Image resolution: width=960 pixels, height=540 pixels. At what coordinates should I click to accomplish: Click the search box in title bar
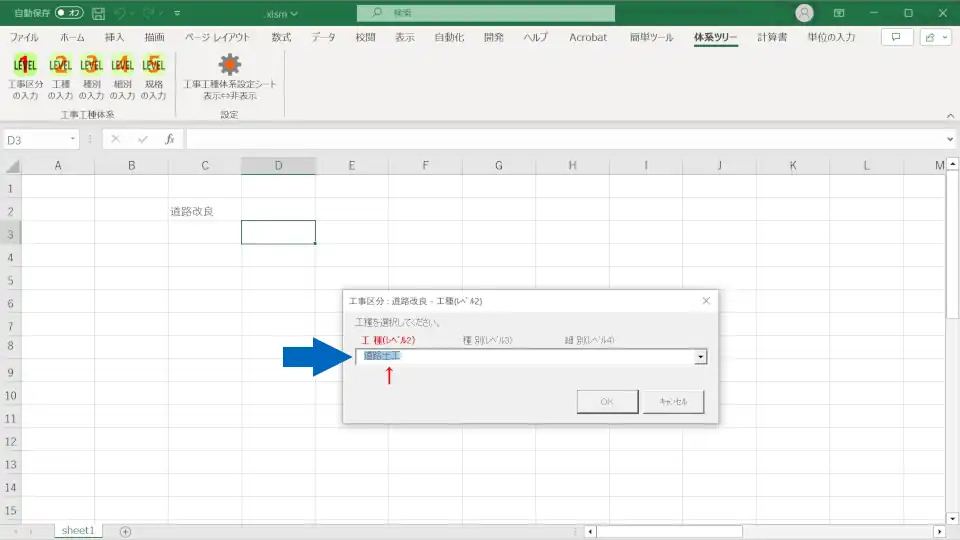(486, 14)
